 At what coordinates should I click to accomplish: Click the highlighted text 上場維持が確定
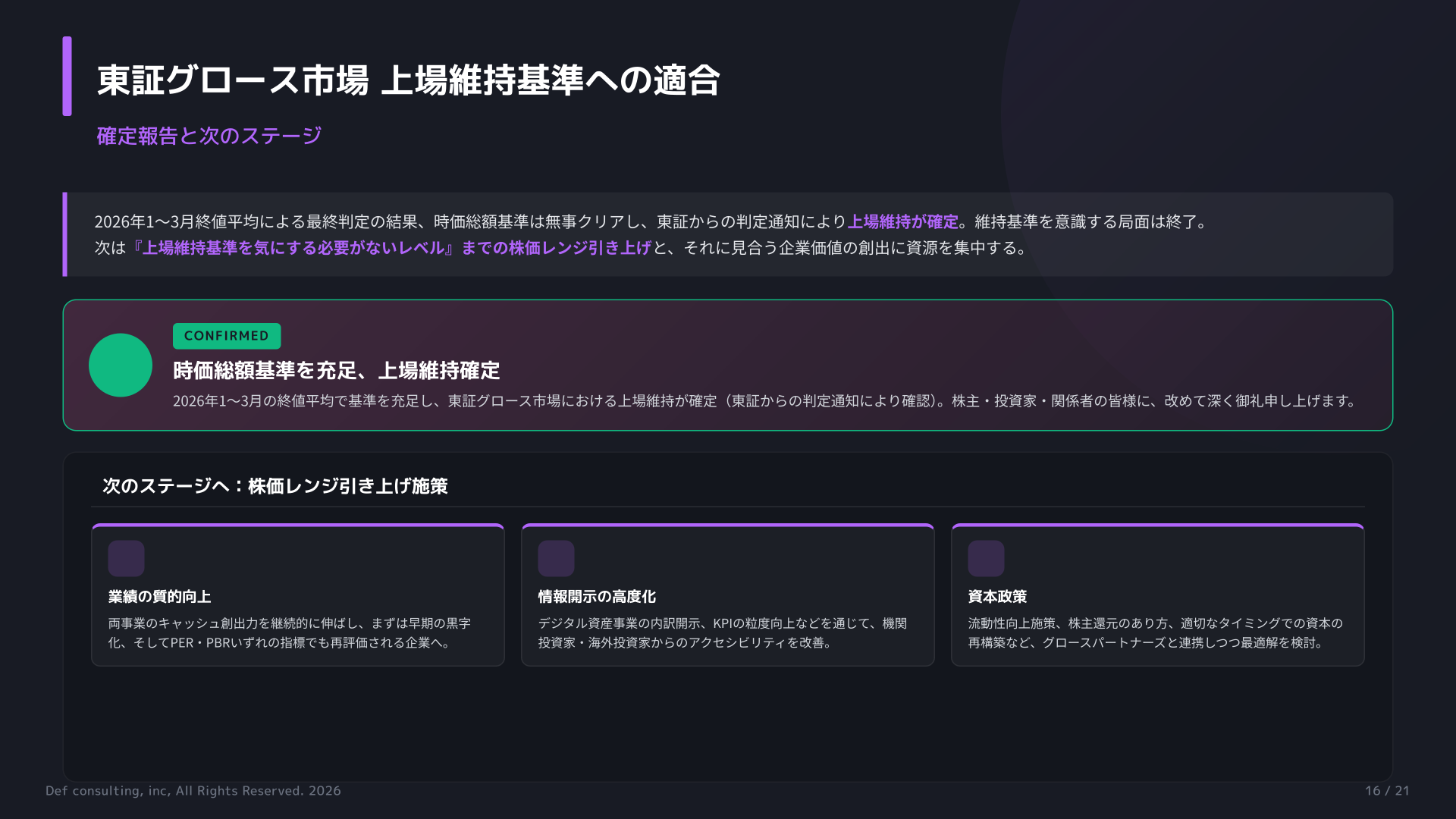click(x=902, y=221)
